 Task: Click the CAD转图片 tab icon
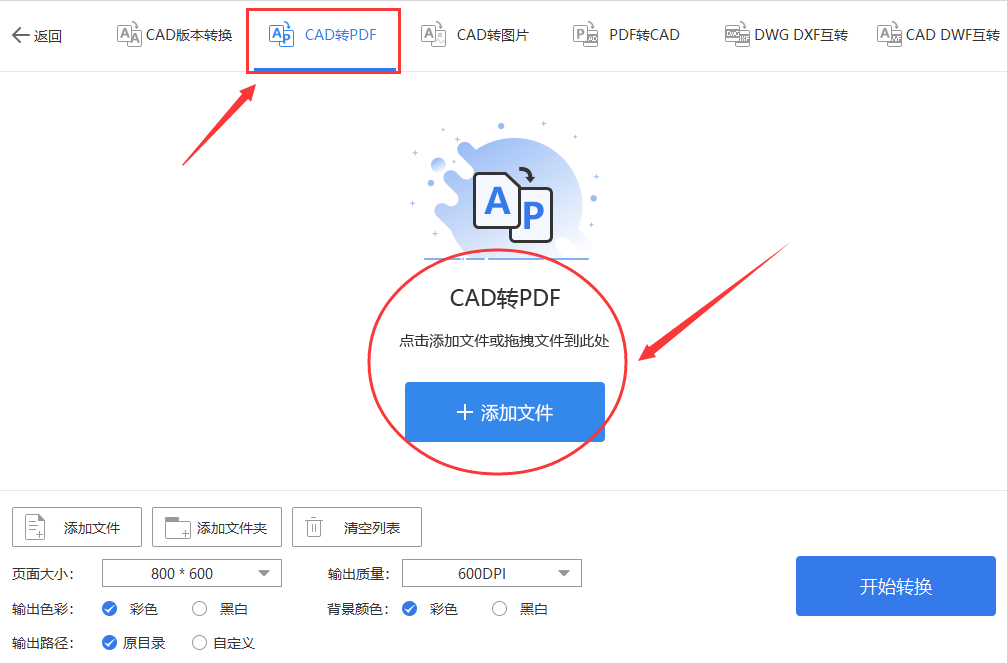(x=433, y=34)
